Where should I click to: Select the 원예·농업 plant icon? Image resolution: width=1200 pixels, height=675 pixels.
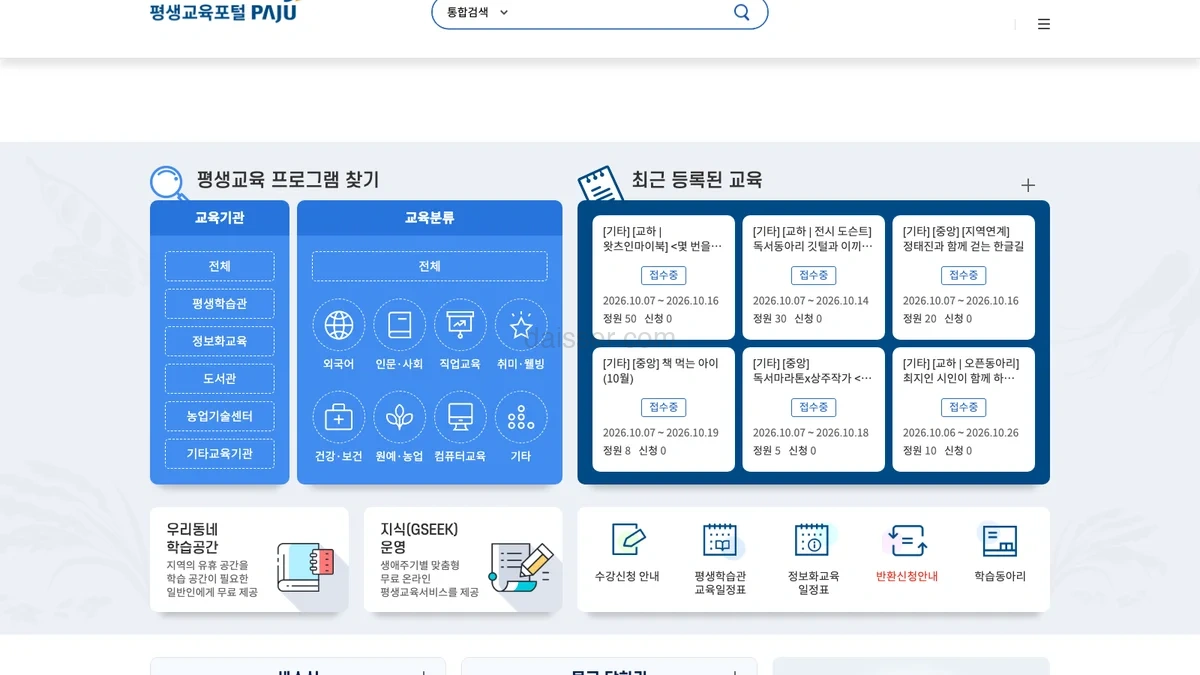pos(400,417)
